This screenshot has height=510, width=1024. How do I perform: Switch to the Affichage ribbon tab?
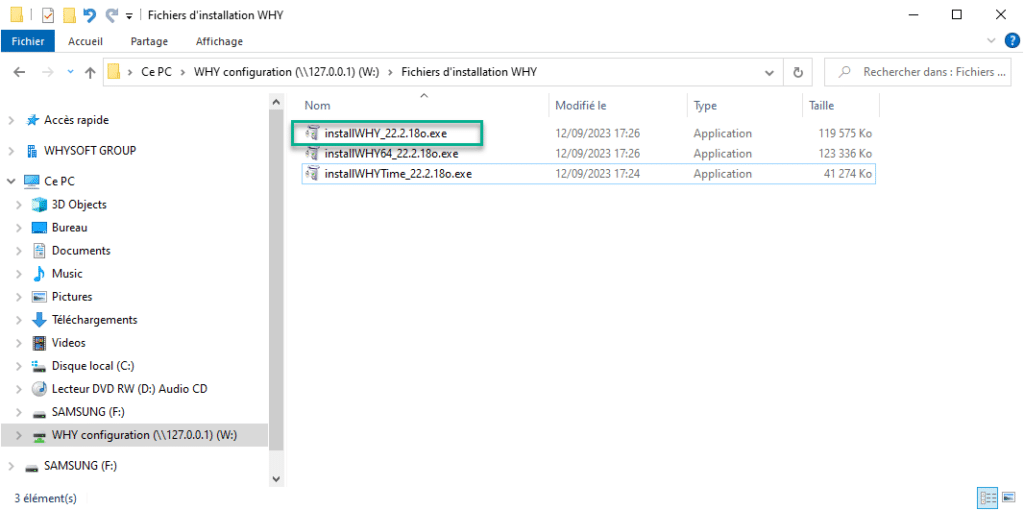(x=219, y=41)
